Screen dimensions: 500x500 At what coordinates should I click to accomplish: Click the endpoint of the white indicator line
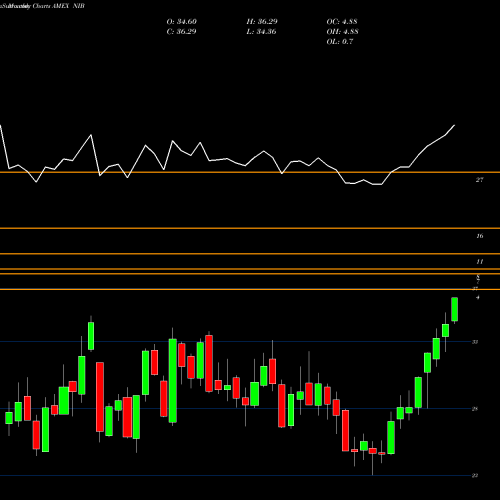(x=454, y=126)
